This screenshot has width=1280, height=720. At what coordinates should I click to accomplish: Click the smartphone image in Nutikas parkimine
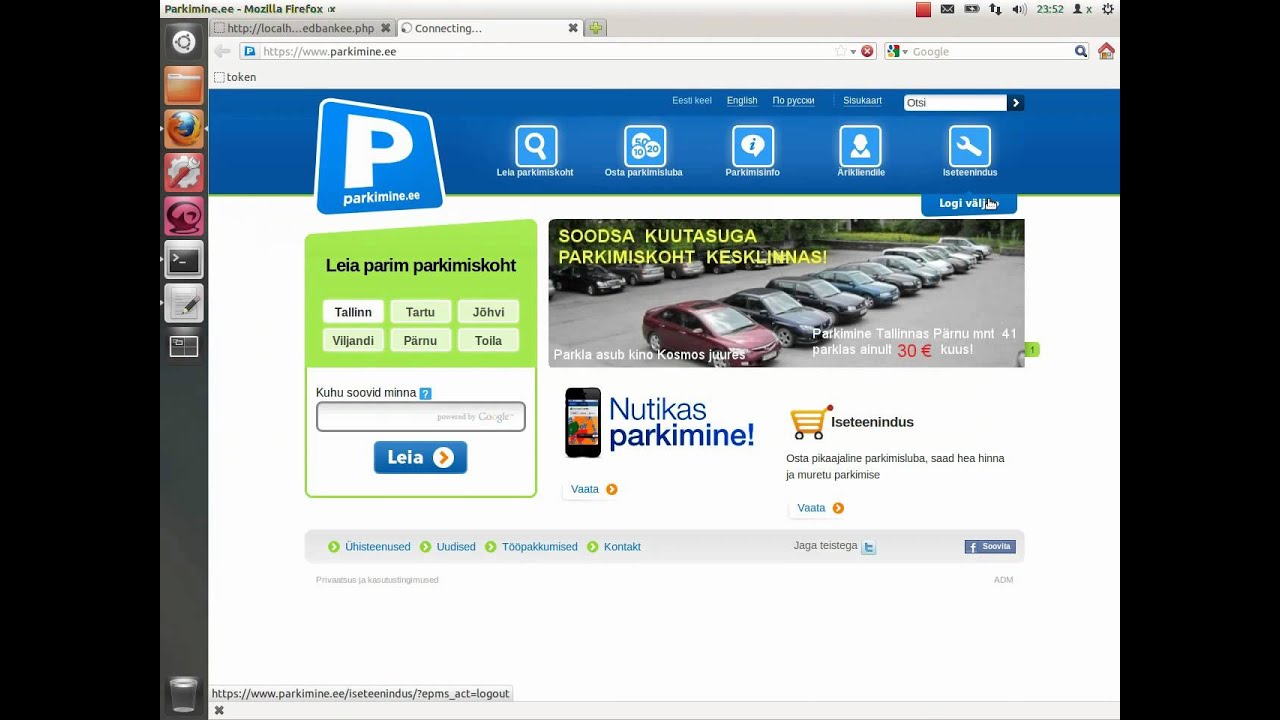tap(583, 423)
